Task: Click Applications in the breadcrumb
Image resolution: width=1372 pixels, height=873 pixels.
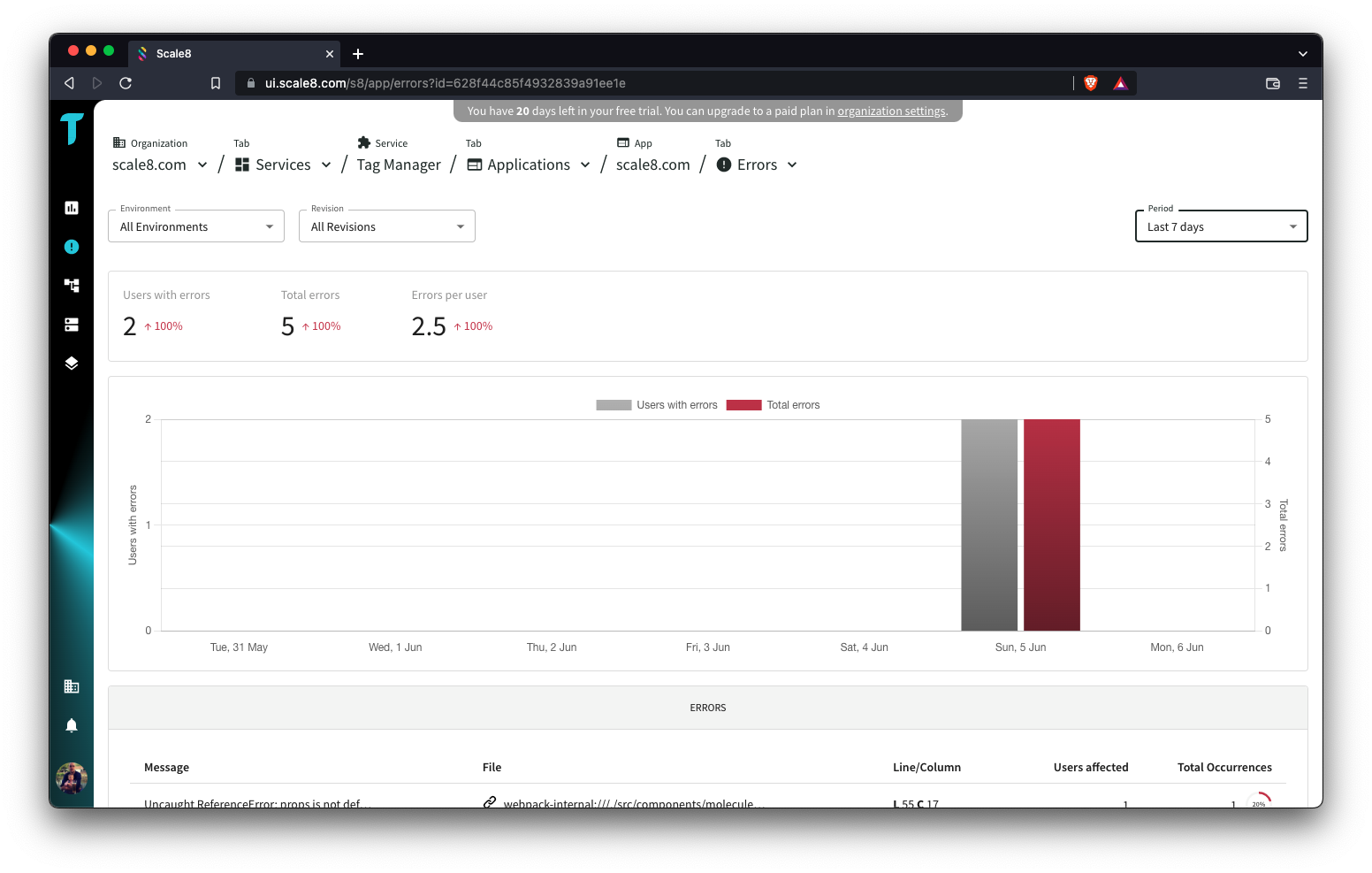Action: coord(529,165)
